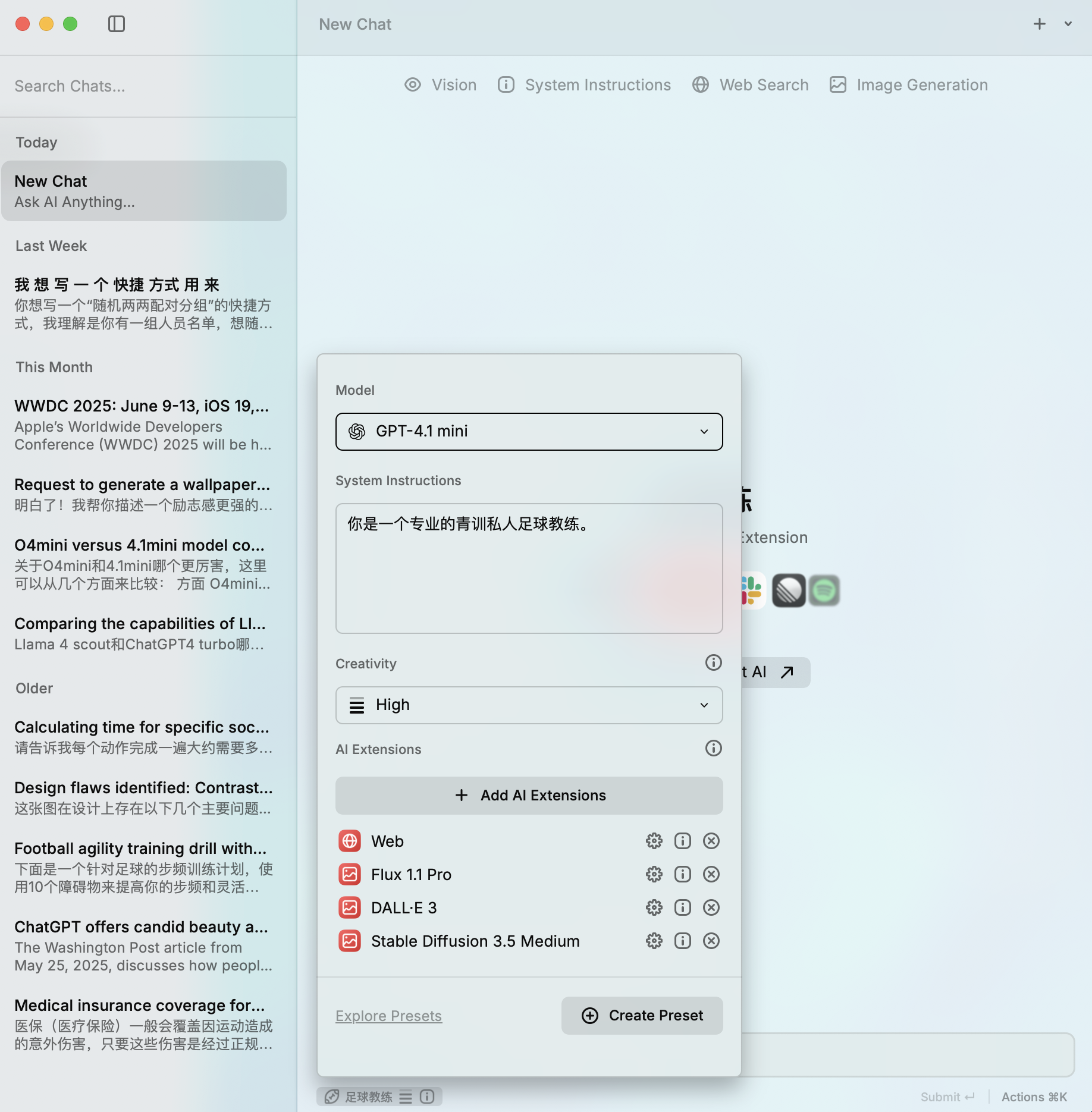Expand the chevron next to the new chat button

click(1068, 24)
